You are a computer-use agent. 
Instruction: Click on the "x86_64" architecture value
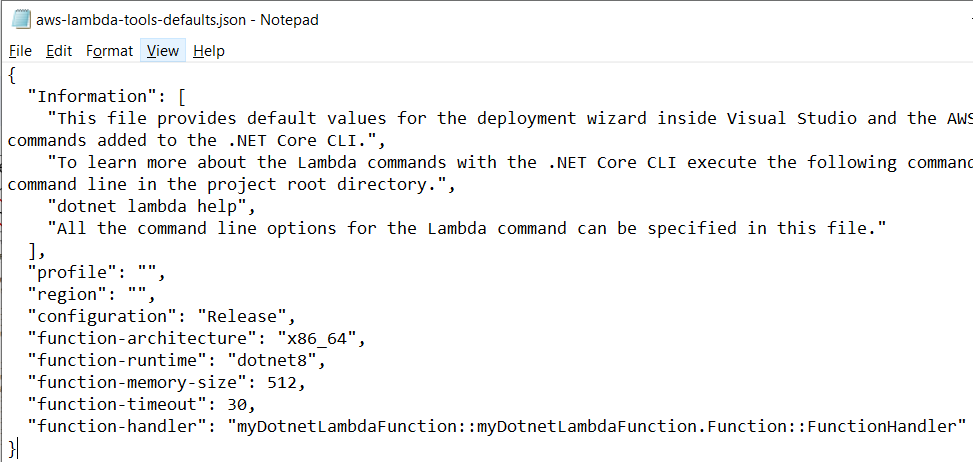pos(308,339)
